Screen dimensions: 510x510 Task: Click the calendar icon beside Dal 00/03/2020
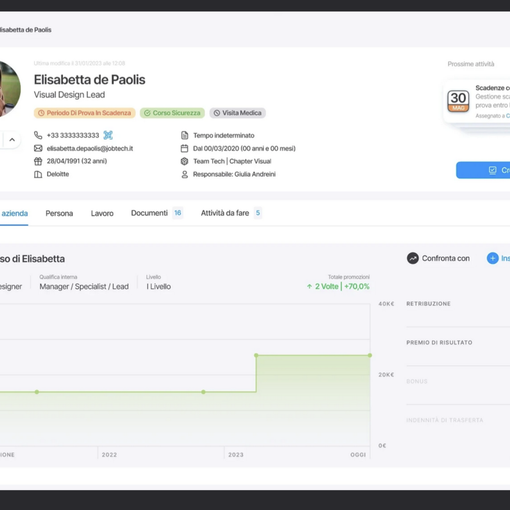[184, 148]
